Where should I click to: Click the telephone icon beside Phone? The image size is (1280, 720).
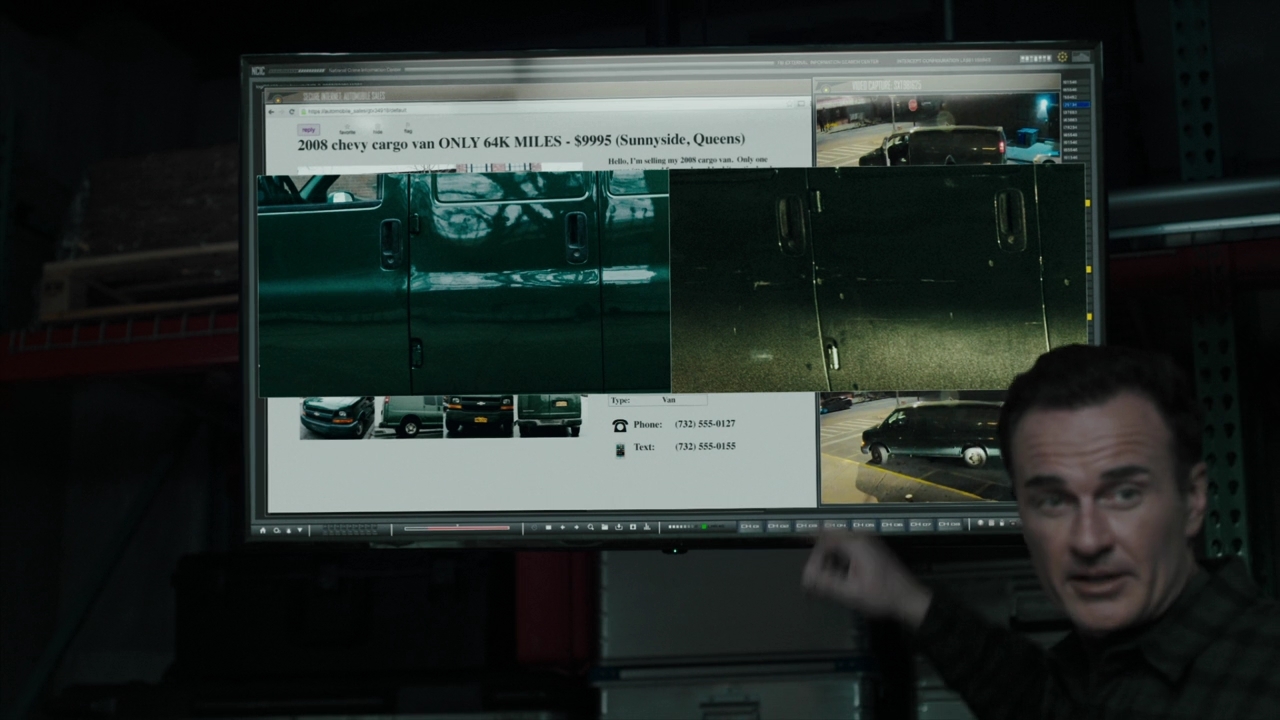(620, 425)
